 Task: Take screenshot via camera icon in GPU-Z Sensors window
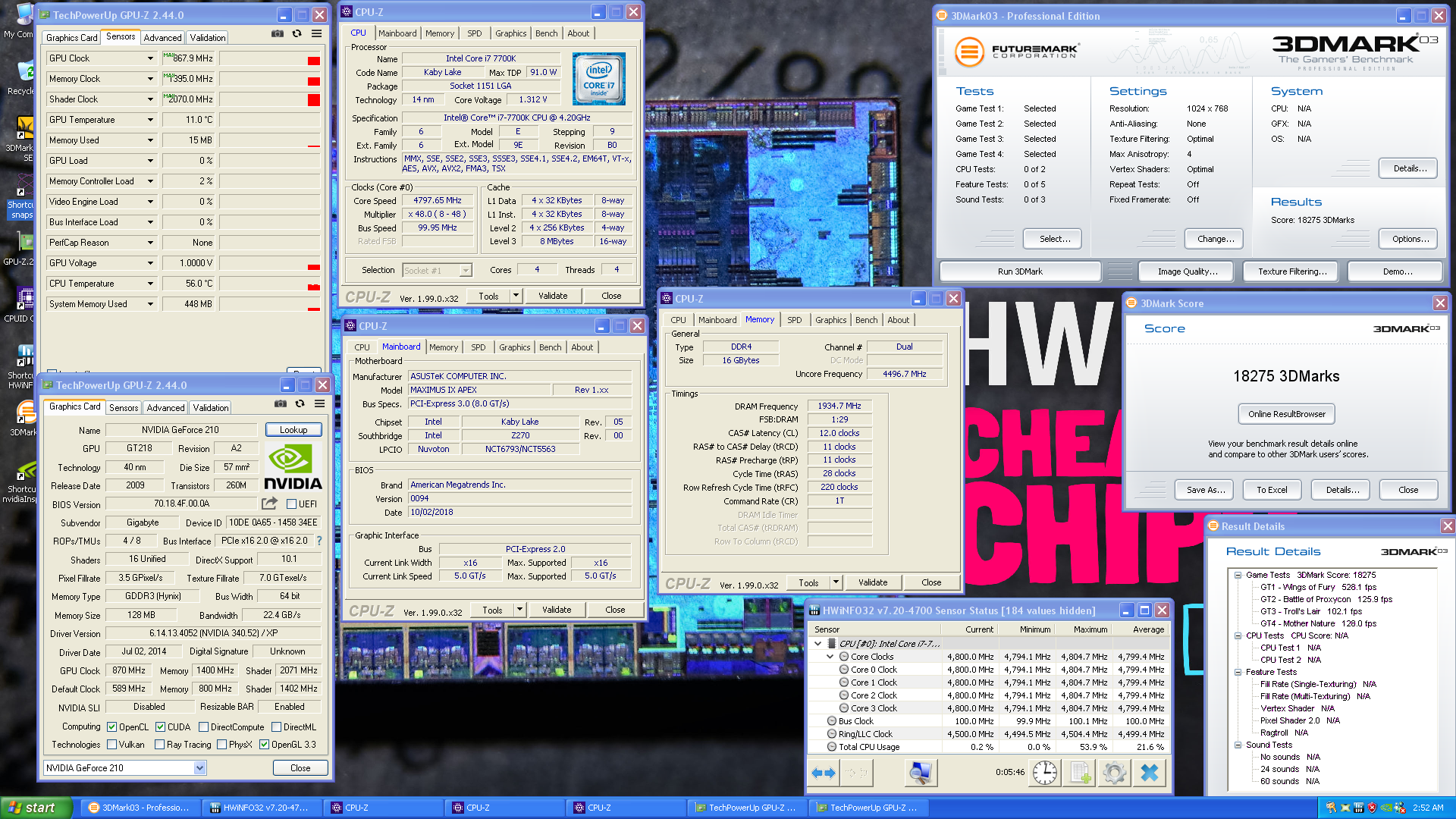[278, 34]
